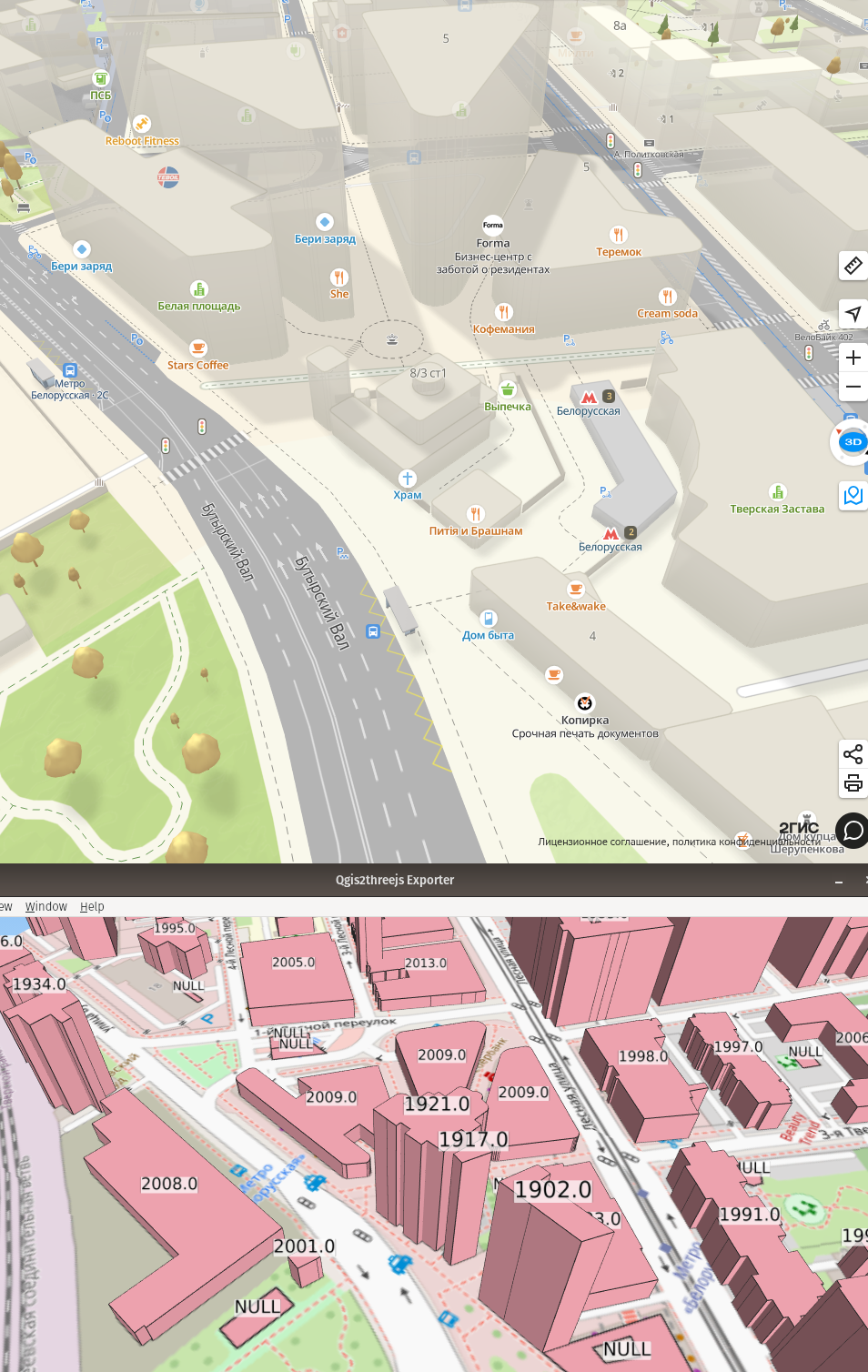Click the building labeled 2005.0
This screenshot has height=1372, width=868.
[293, 962]
